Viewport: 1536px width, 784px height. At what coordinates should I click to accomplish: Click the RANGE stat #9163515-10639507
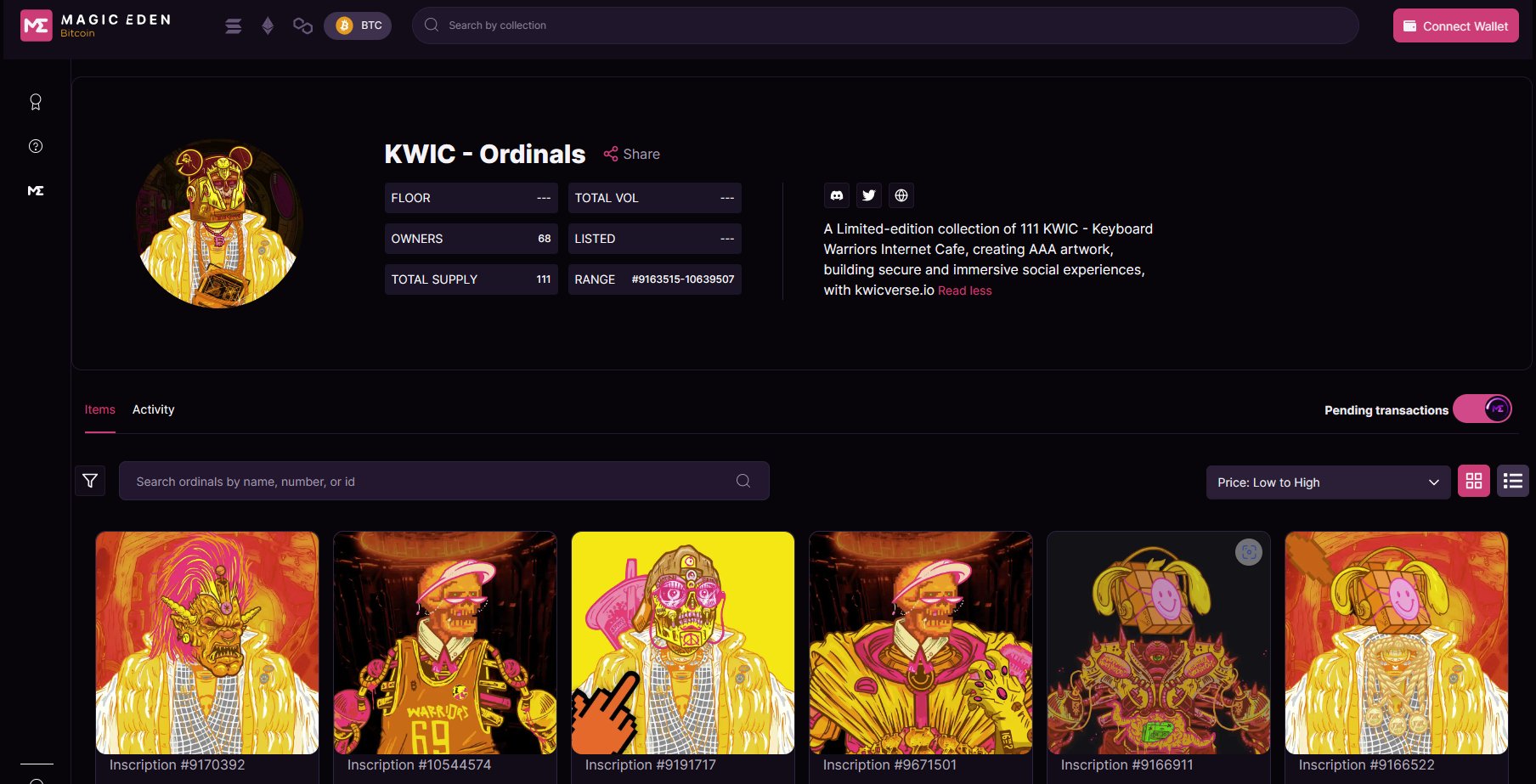655,279
